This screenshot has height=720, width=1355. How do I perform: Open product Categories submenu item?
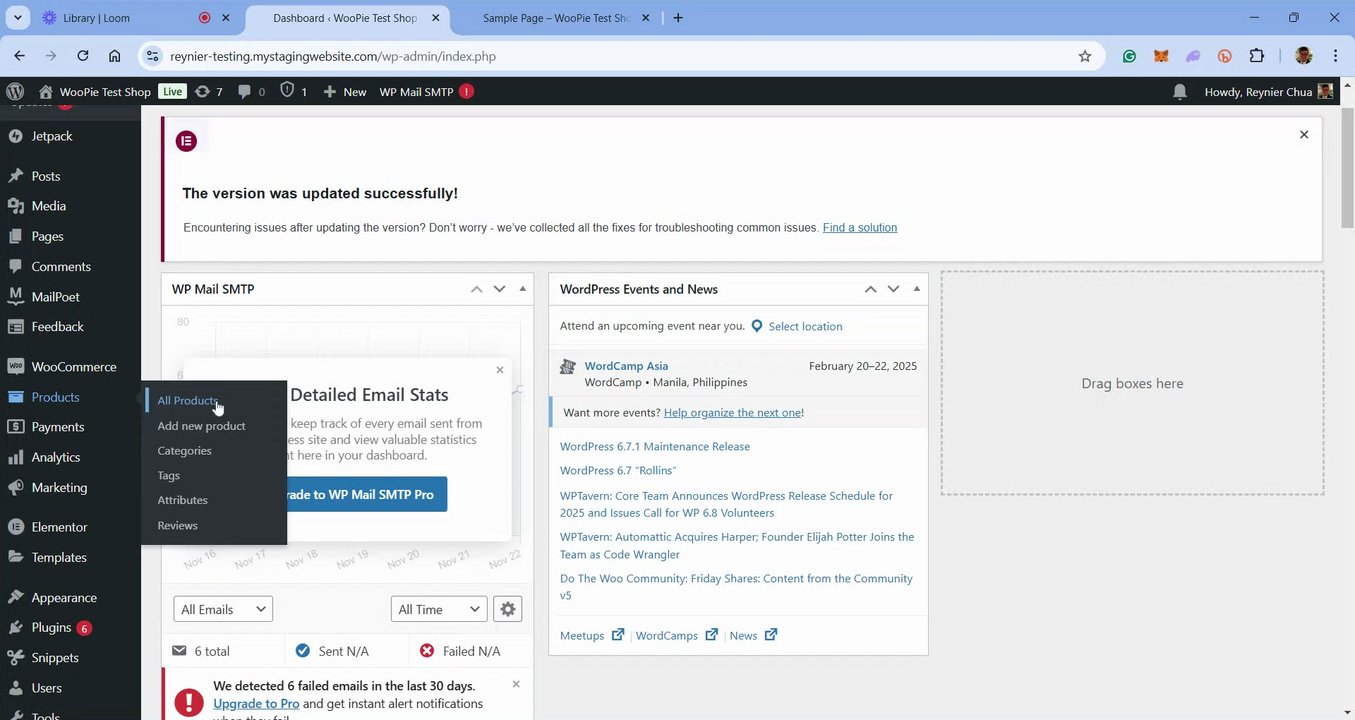click(184, 451)
